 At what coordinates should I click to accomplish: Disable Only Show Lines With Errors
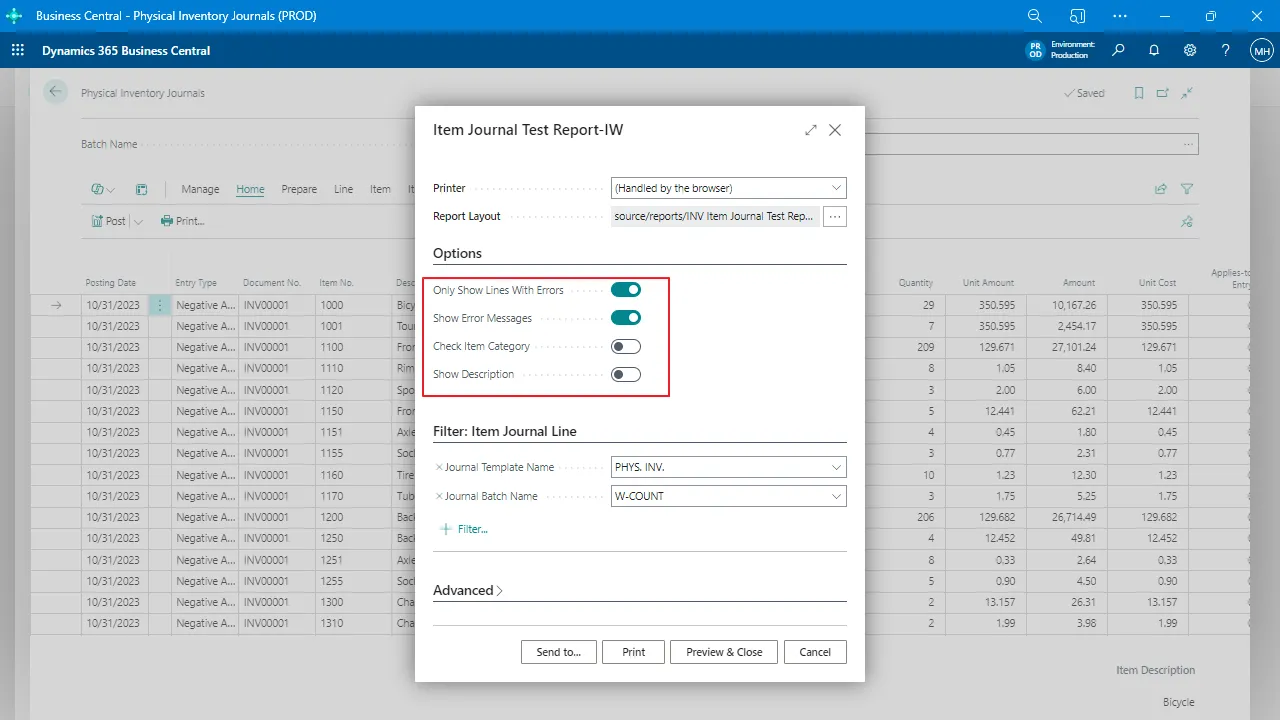point(626,290)
